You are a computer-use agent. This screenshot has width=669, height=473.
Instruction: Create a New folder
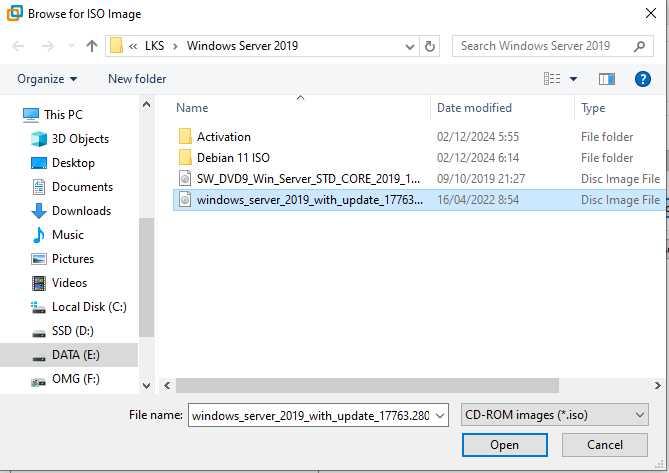coord(137,79)
